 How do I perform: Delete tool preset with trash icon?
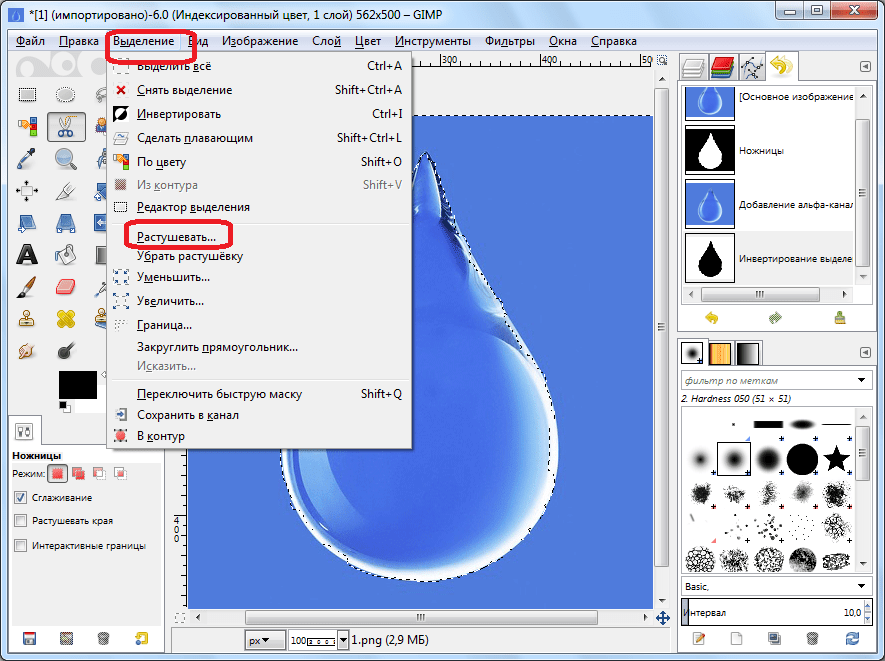pyautogui.click(x=103, y=638)
